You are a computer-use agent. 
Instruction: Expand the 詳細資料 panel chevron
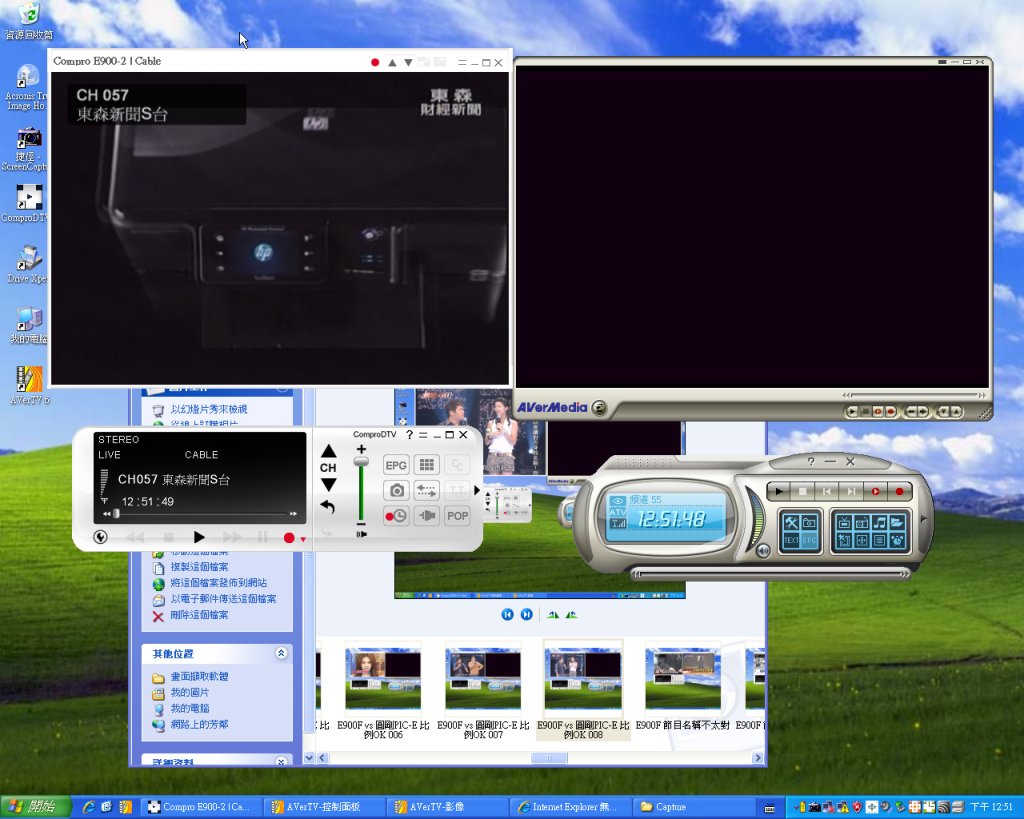click(x=281, y=762)
